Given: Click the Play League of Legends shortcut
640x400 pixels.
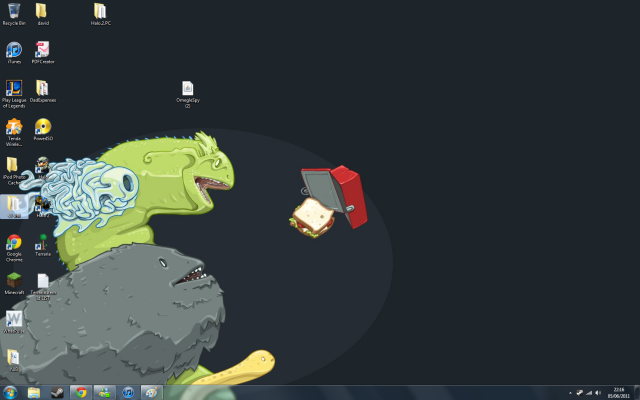Looking at the screenshot, I should click(x=14, y=89).
